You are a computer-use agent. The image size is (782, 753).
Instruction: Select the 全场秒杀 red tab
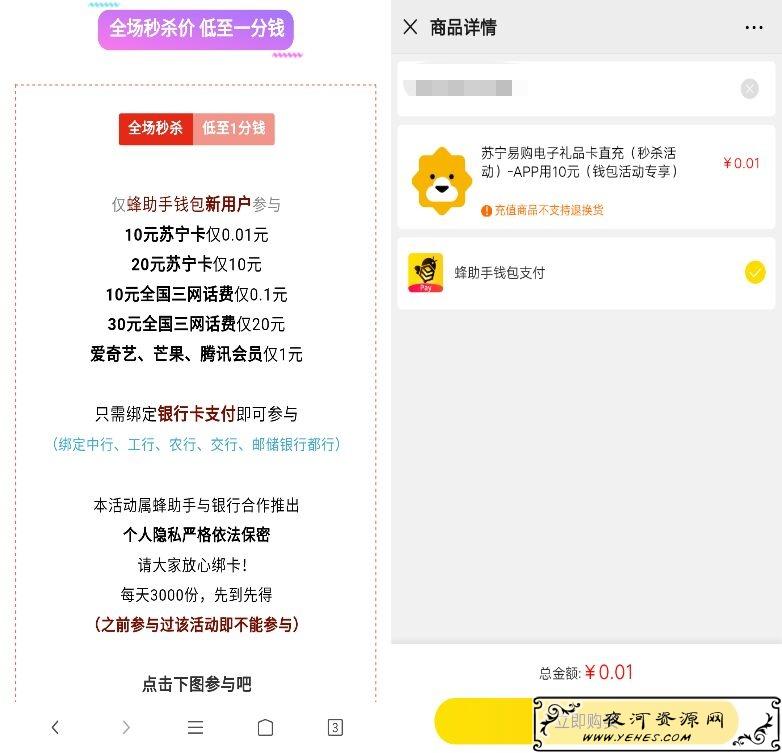pos(156,129)
